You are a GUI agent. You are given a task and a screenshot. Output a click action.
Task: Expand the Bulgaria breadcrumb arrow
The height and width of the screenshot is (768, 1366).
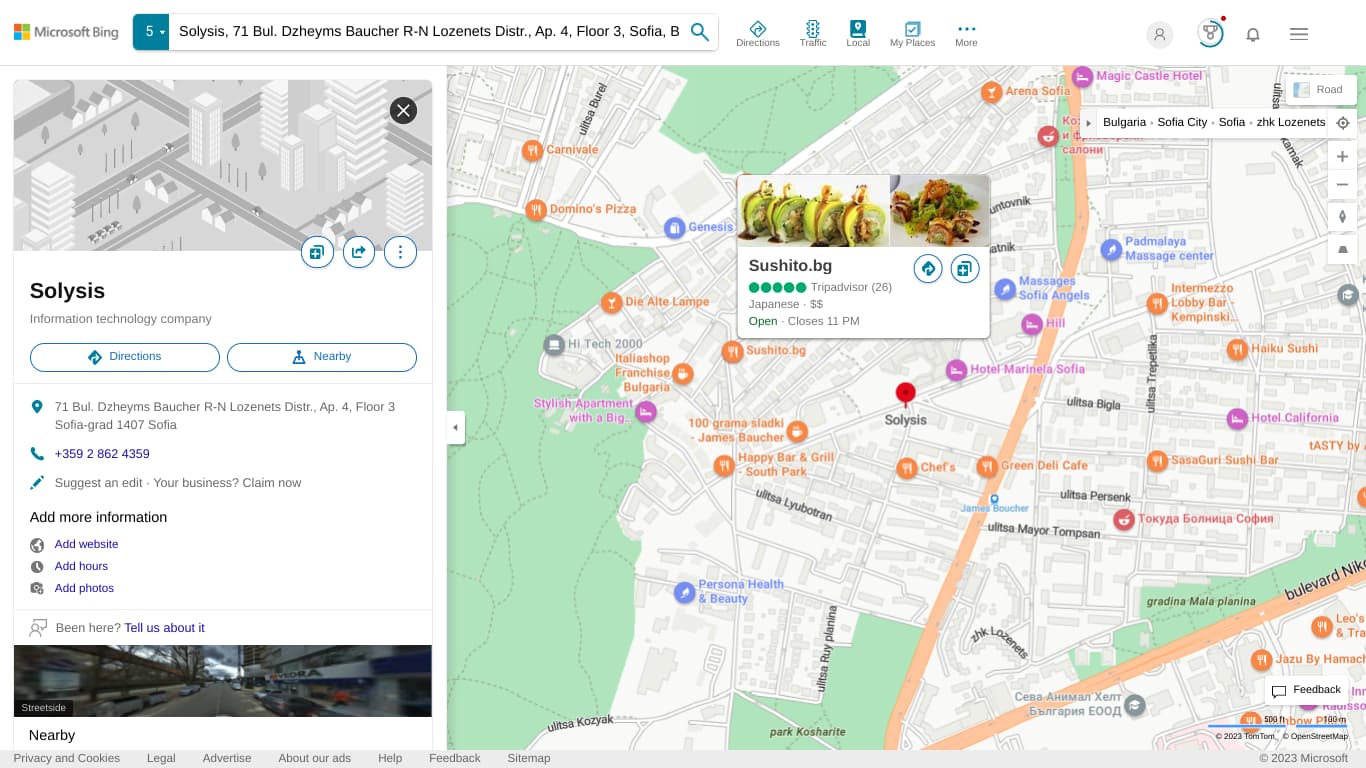[x=1089, y=123]
